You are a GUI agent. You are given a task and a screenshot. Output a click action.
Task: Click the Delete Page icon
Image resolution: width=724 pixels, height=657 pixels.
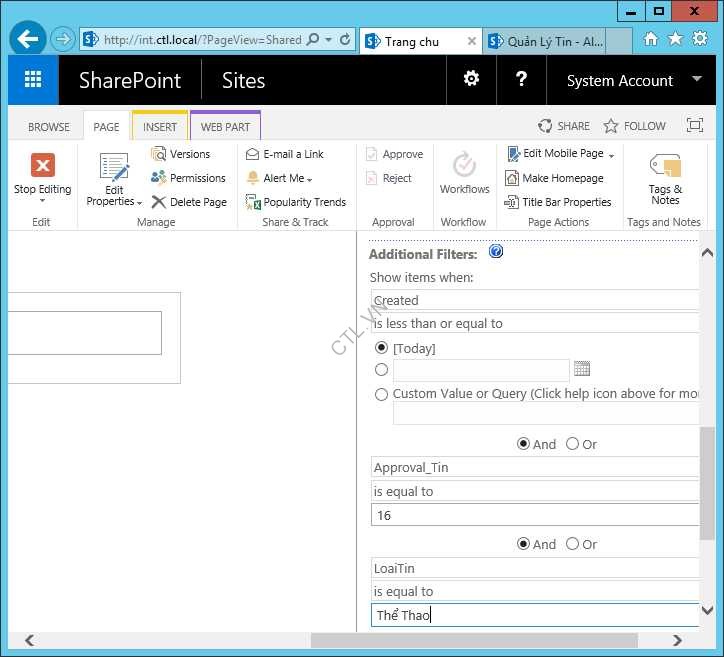pos(159,202)
